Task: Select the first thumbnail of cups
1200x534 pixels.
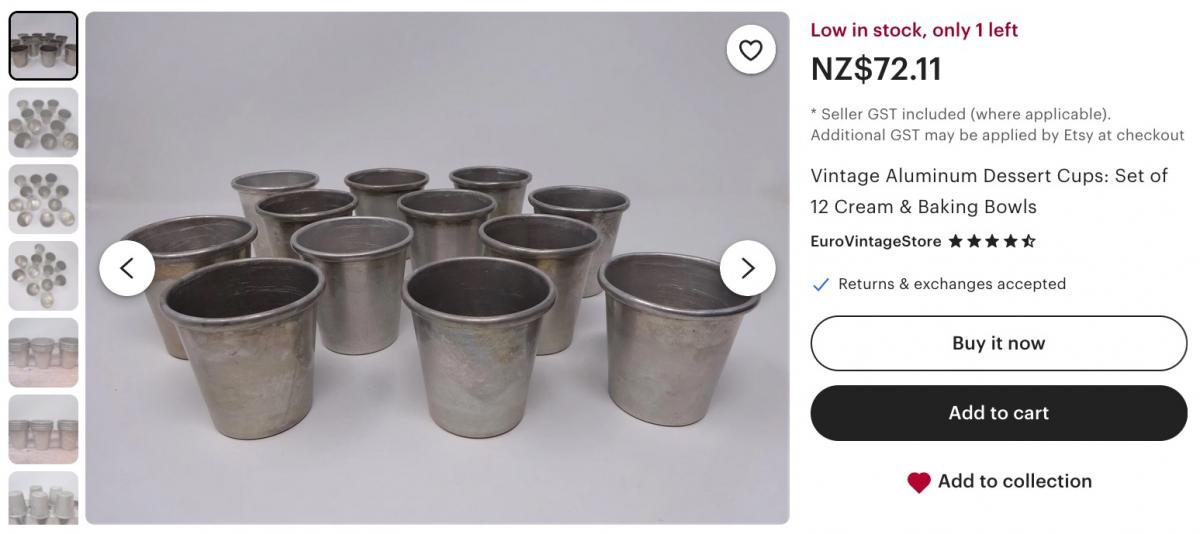Action: pyautogui.click(x=43, y=46)
